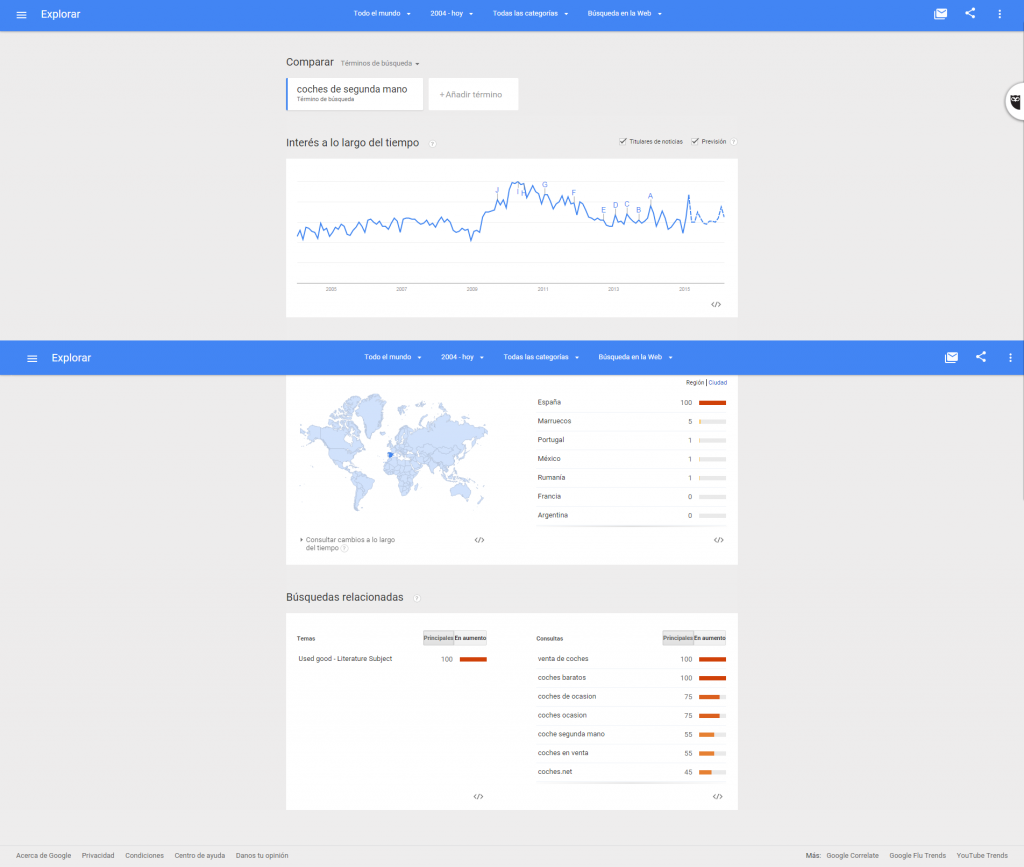Click the share icon in the topmost header

(970, 14)
